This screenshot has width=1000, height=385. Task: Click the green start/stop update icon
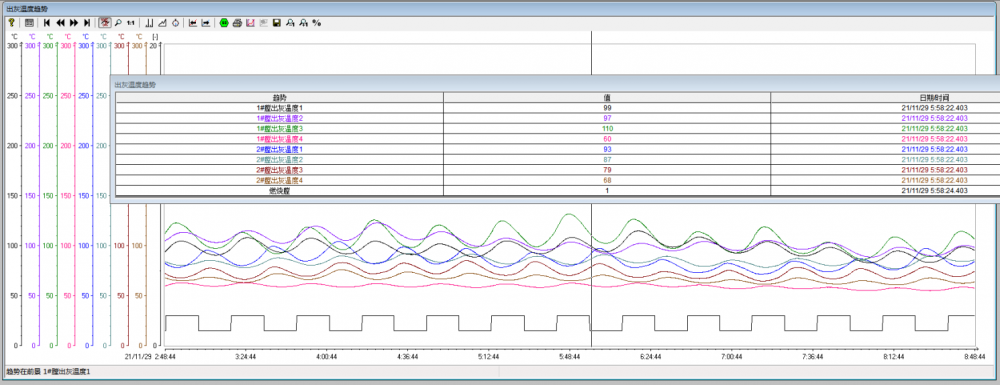point(224,23)
